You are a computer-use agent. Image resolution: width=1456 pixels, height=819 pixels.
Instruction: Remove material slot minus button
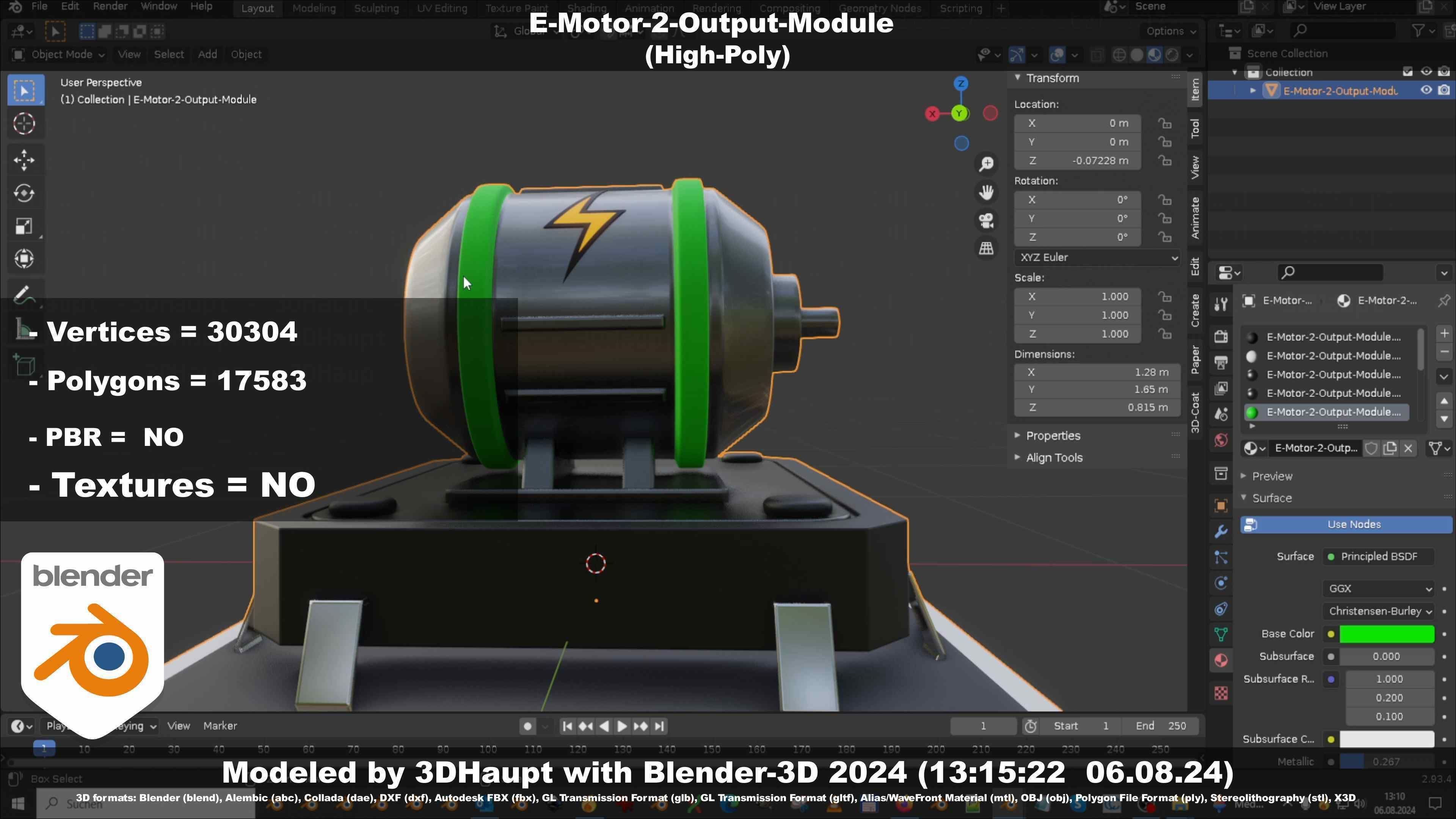[1444, 352]
